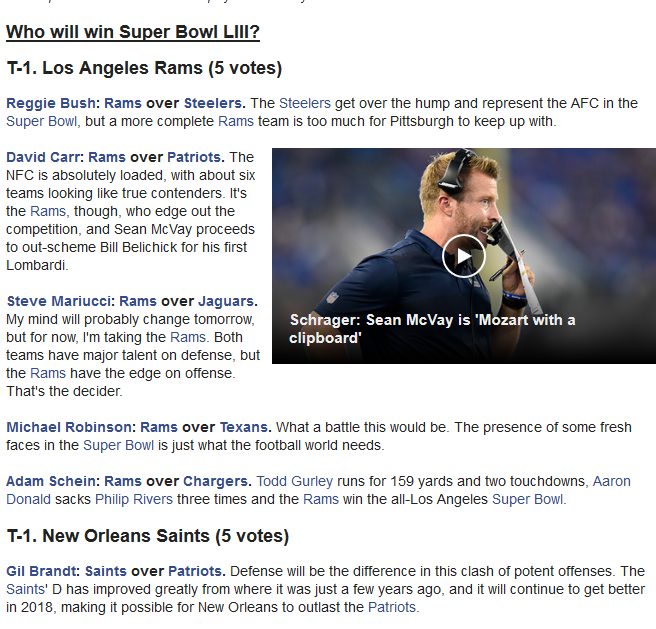The height and width of the screenshot is (629, 656).
Task: Open Rams link in Steve Mariucci headline
Action: 138,301
